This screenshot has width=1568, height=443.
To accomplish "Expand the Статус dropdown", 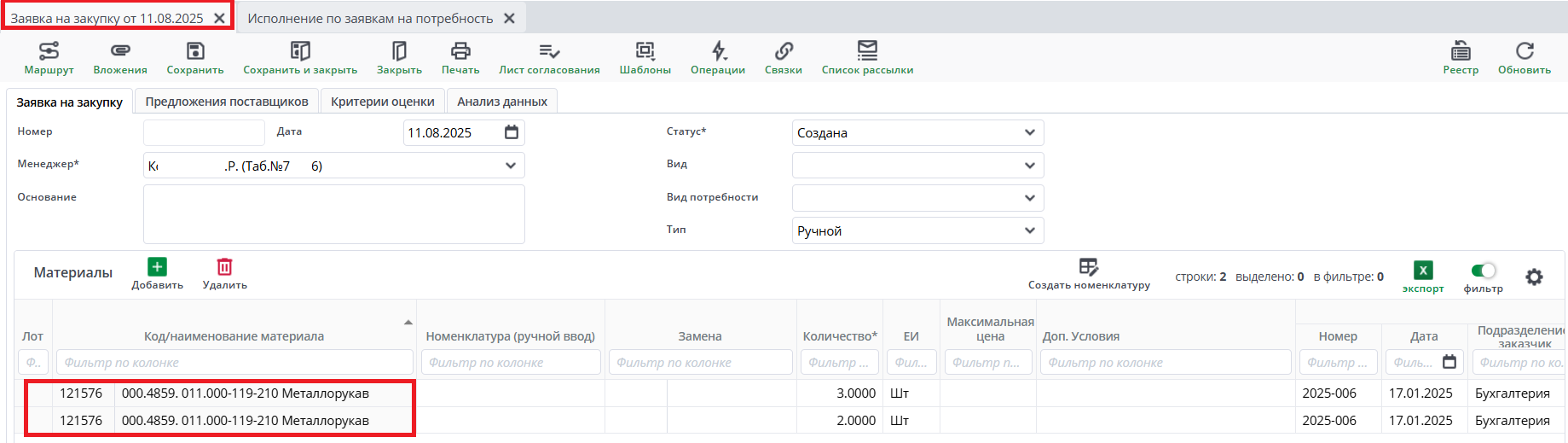I will [1029, 132].
